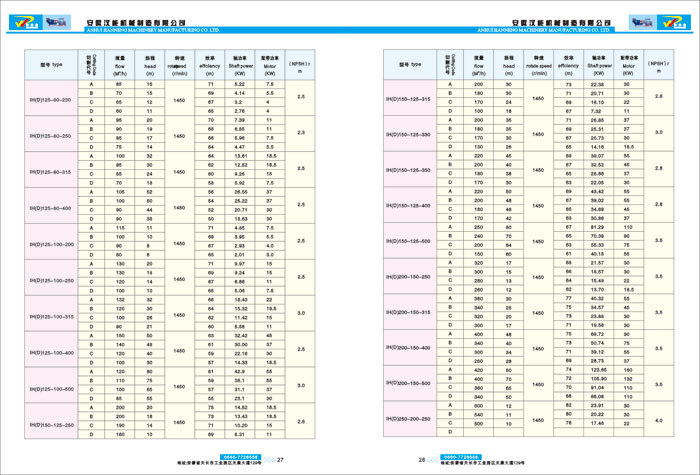Click page number 27 in the footer
The width and height of the screenshot is (700, 475).
pyautogui.click(x=280, y=459)
